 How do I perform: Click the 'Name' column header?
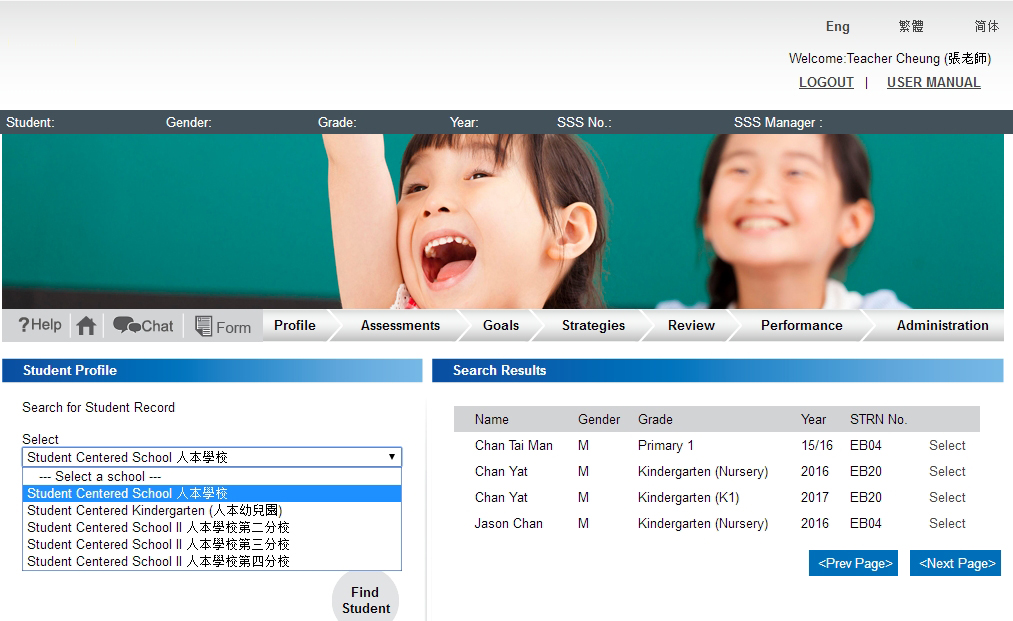[x=492, y=419]
